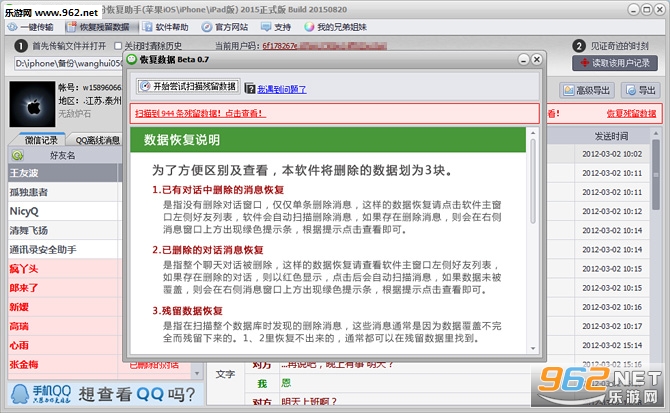Open the 一键传输 toolbar item

click(x=30, y=27)
